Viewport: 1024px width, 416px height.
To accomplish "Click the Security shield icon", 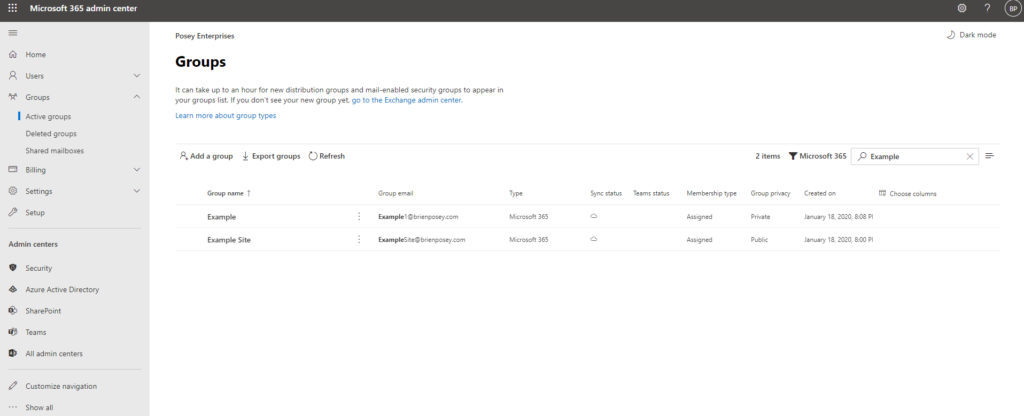I will click(x=12, y=268).
